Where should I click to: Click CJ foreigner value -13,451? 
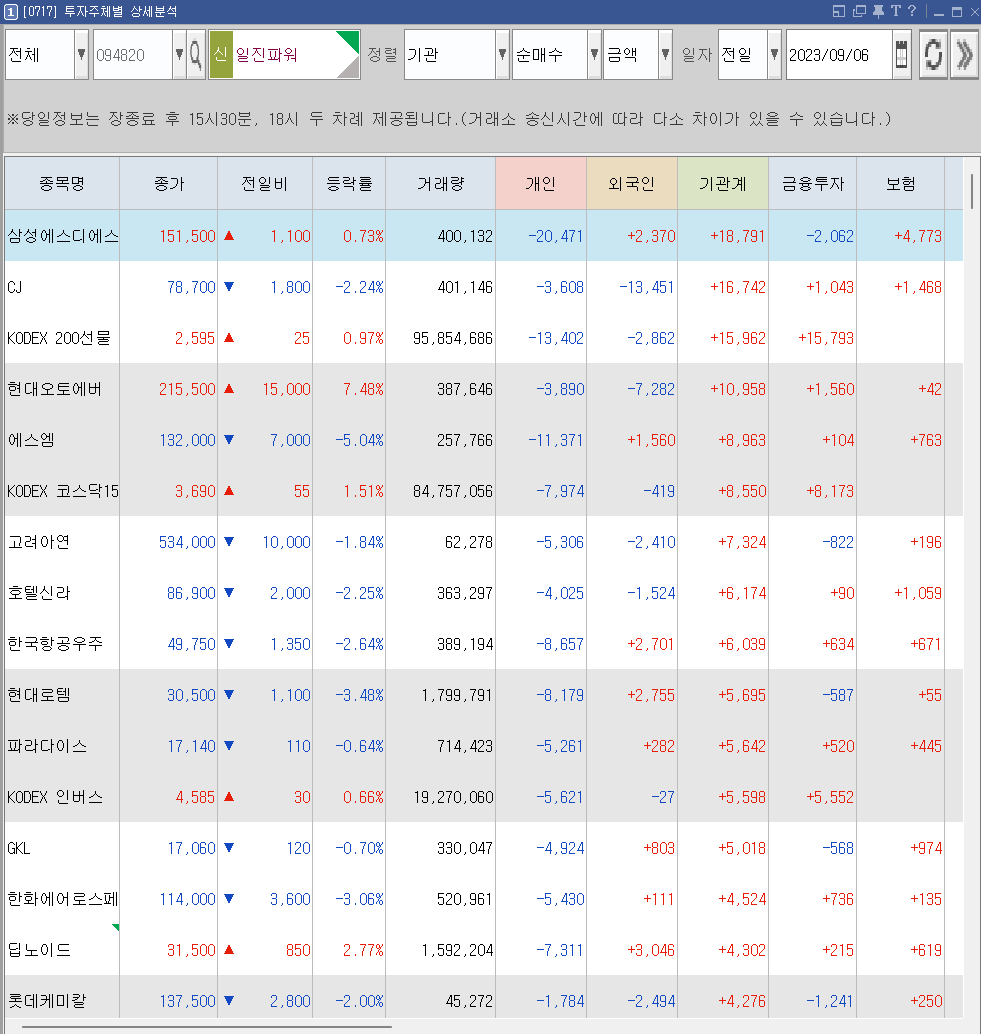647,287
